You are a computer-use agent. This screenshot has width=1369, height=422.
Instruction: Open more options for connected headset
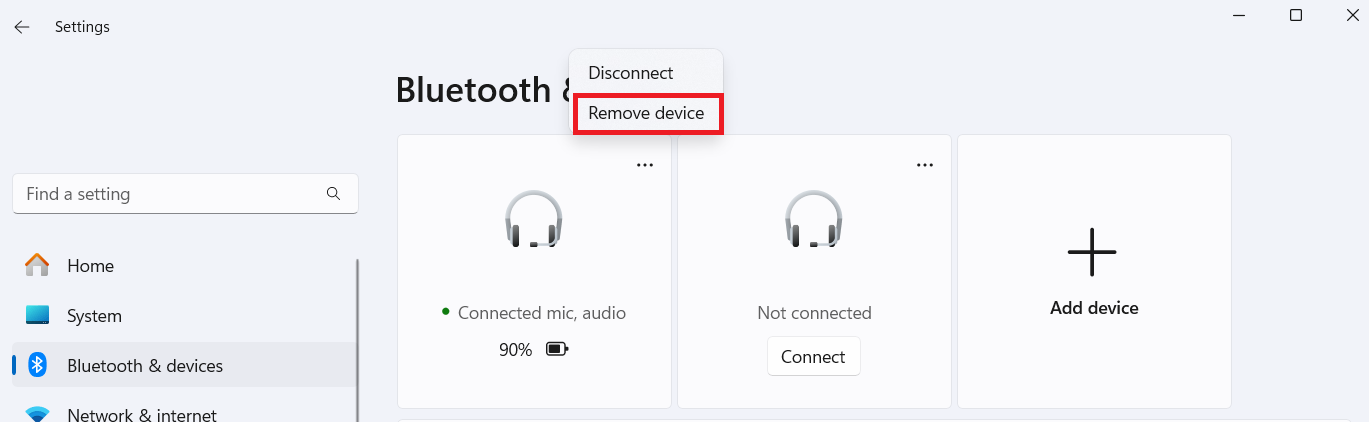coord(645,165)
